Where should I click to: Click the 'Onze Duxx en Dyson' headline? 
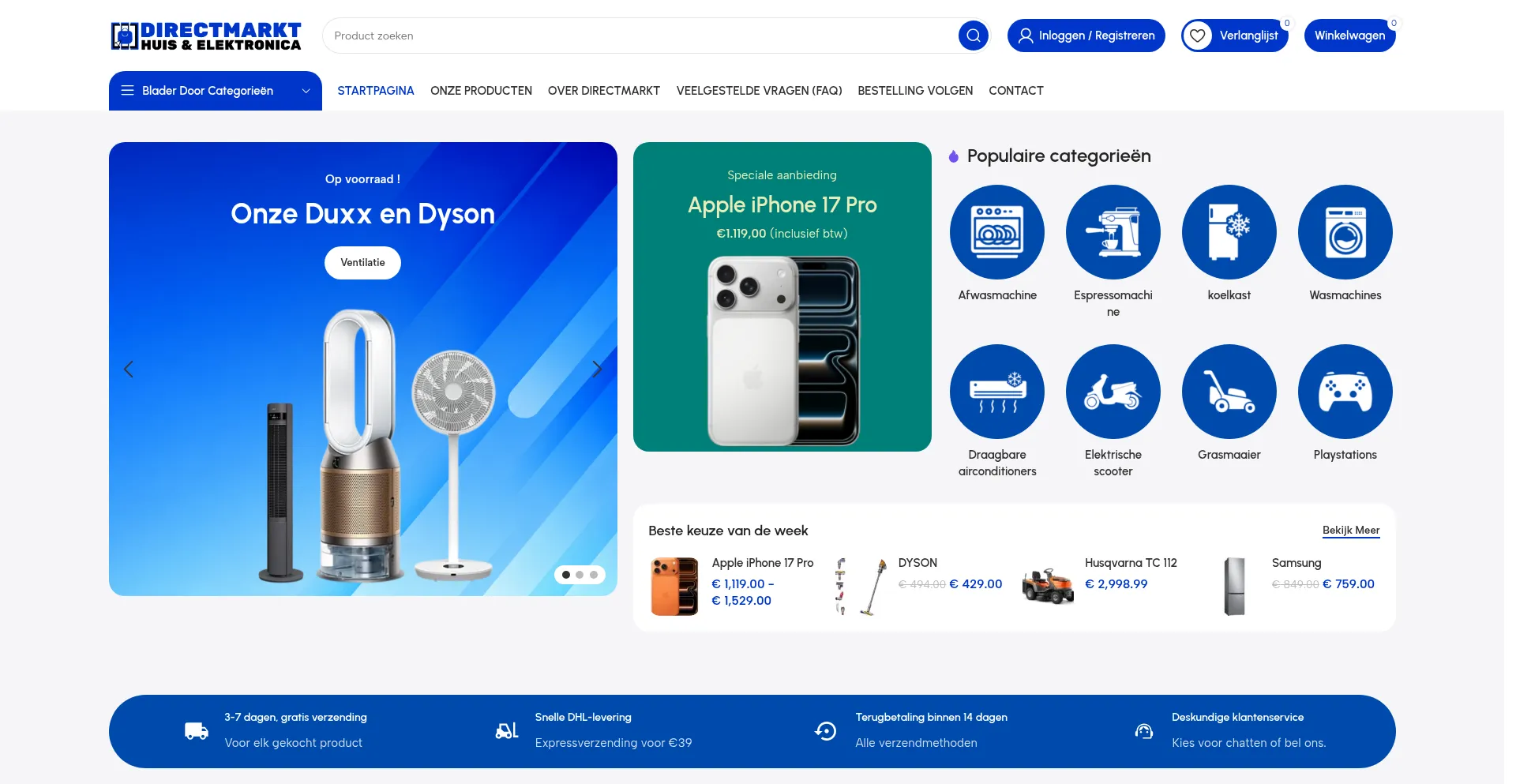click(362, 214)
